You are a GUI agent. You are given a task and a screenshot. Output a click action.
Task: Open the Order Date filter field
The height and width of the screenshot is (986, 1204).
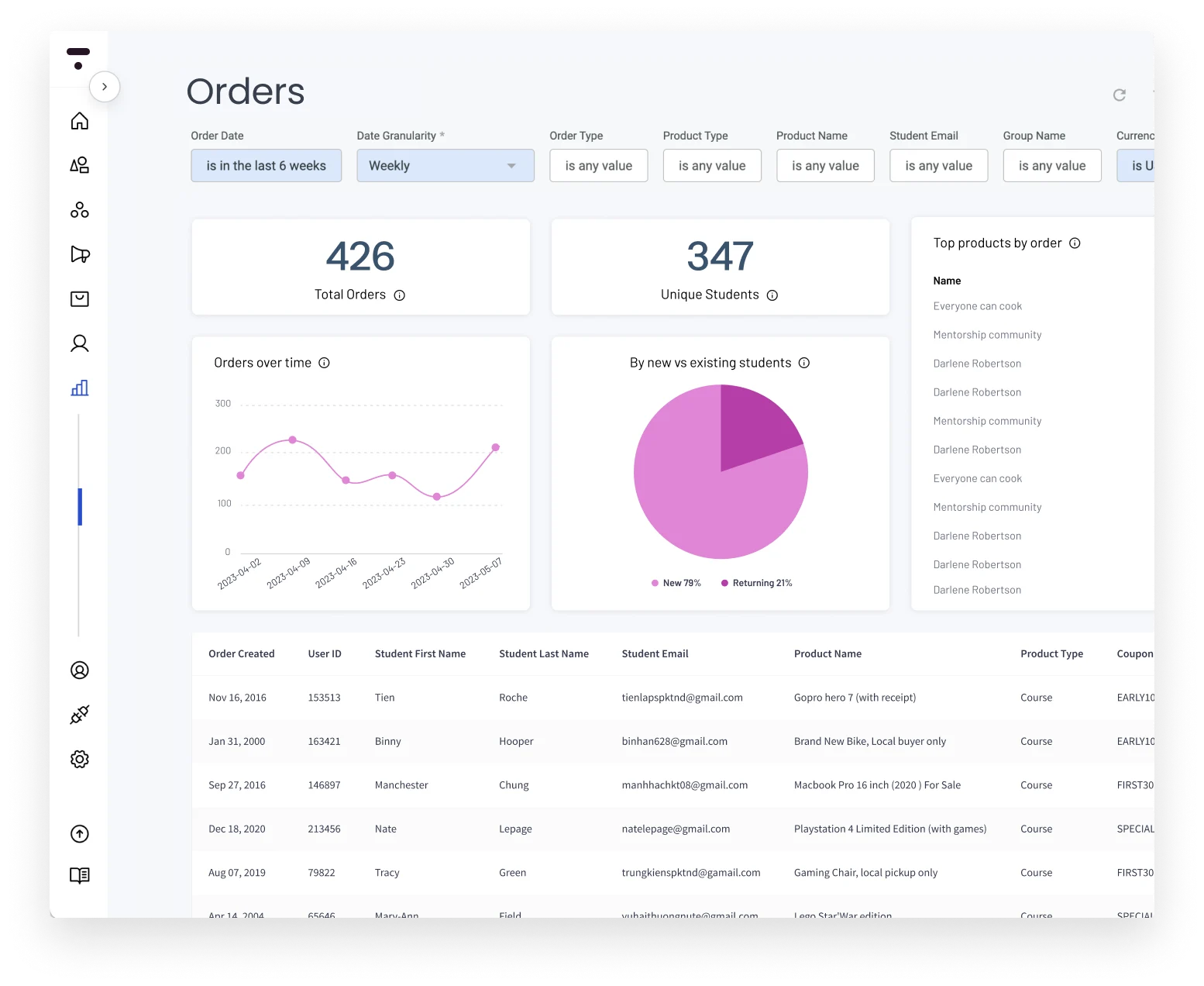click(x=267, y=166)
